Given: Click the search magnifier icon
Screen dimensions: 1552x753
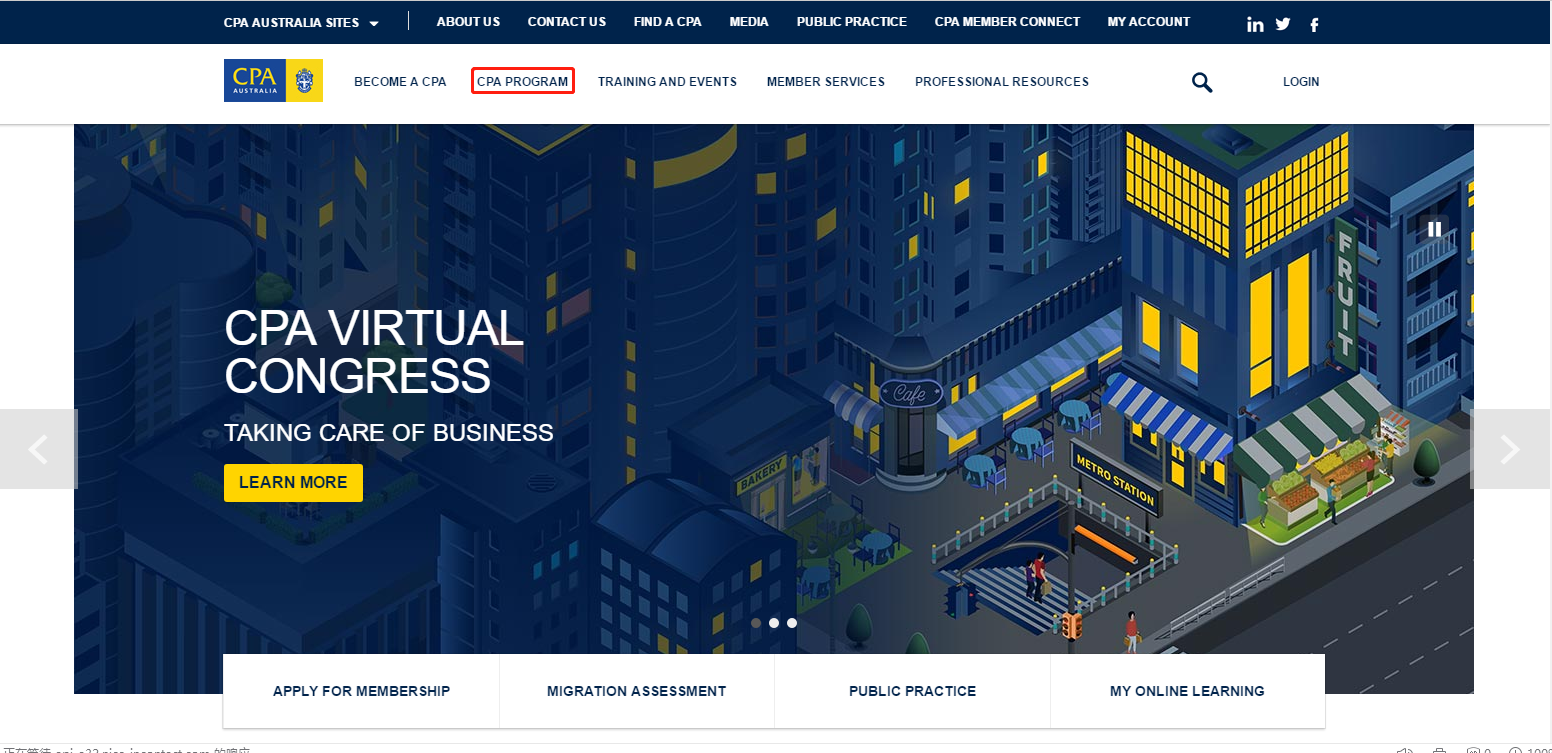Looking at the screenshot, I should (x=1202, y=82).
